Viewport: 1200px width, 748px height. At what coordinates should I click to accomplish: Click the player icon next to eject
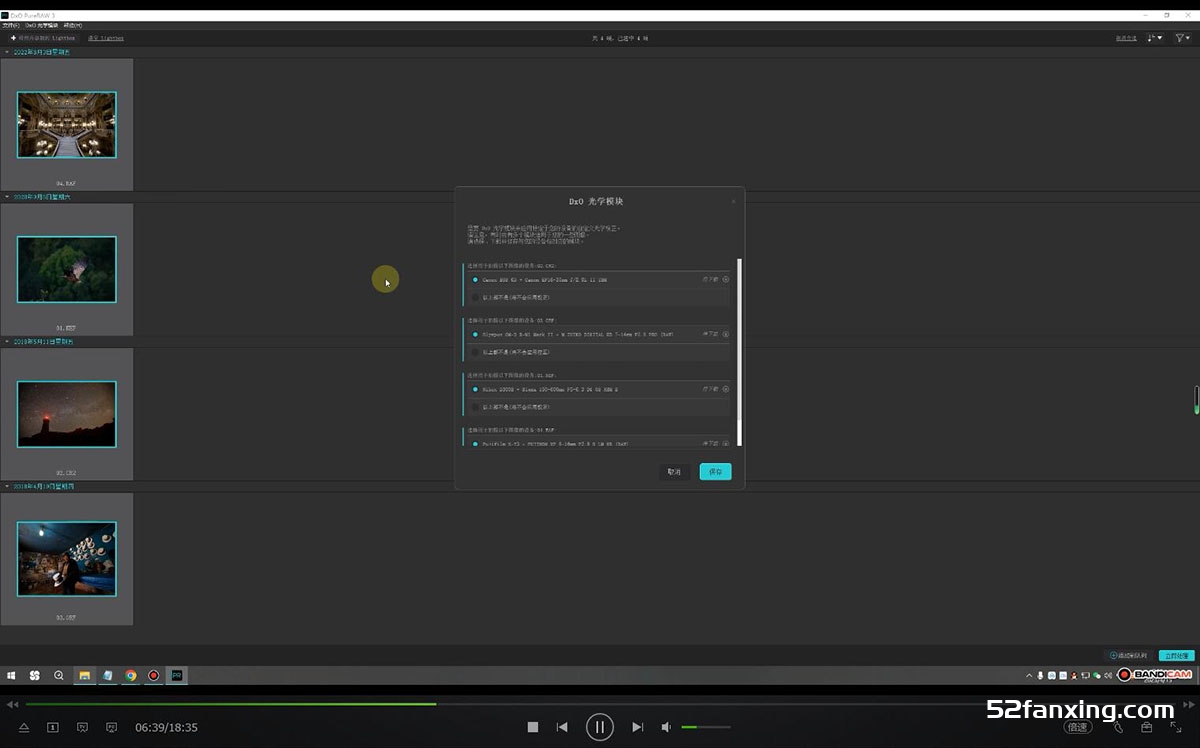[53, 727]
